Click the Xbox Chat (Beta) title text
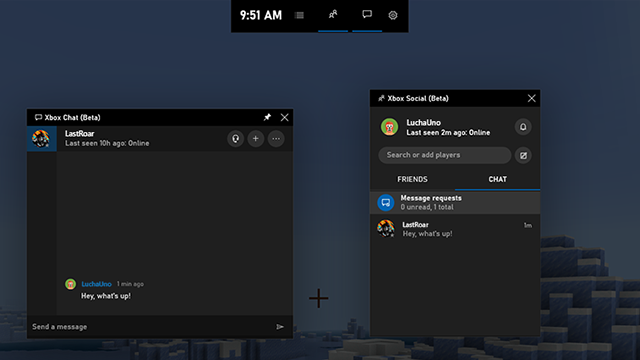This screenshot has width=640, height=360. tap(72, 118)
